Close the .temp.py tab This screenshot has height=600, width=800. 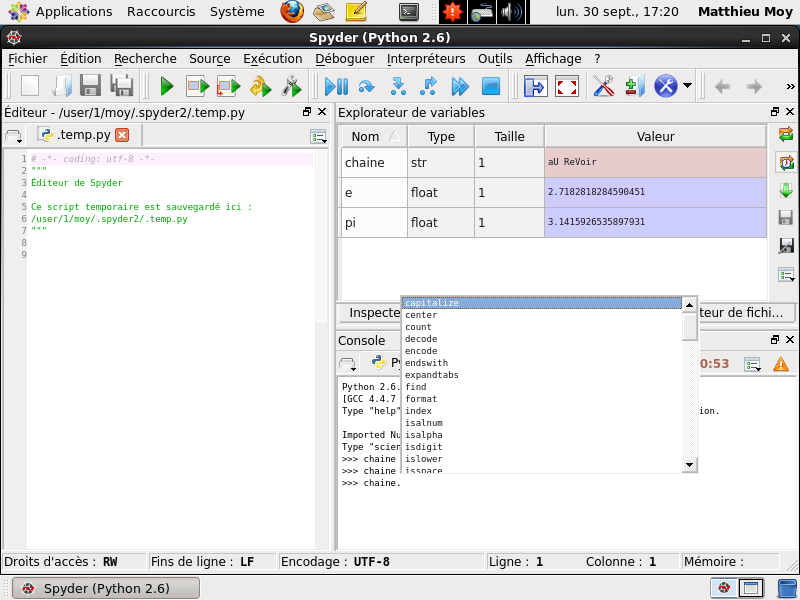click(122, 135)
